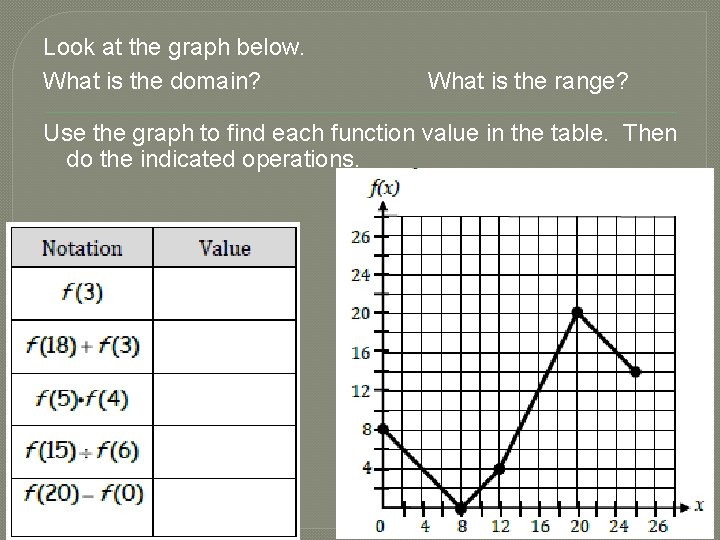This screenshot has height=540, width=720.
Task: Click the Notation column header
Action: tap(82, 248)
